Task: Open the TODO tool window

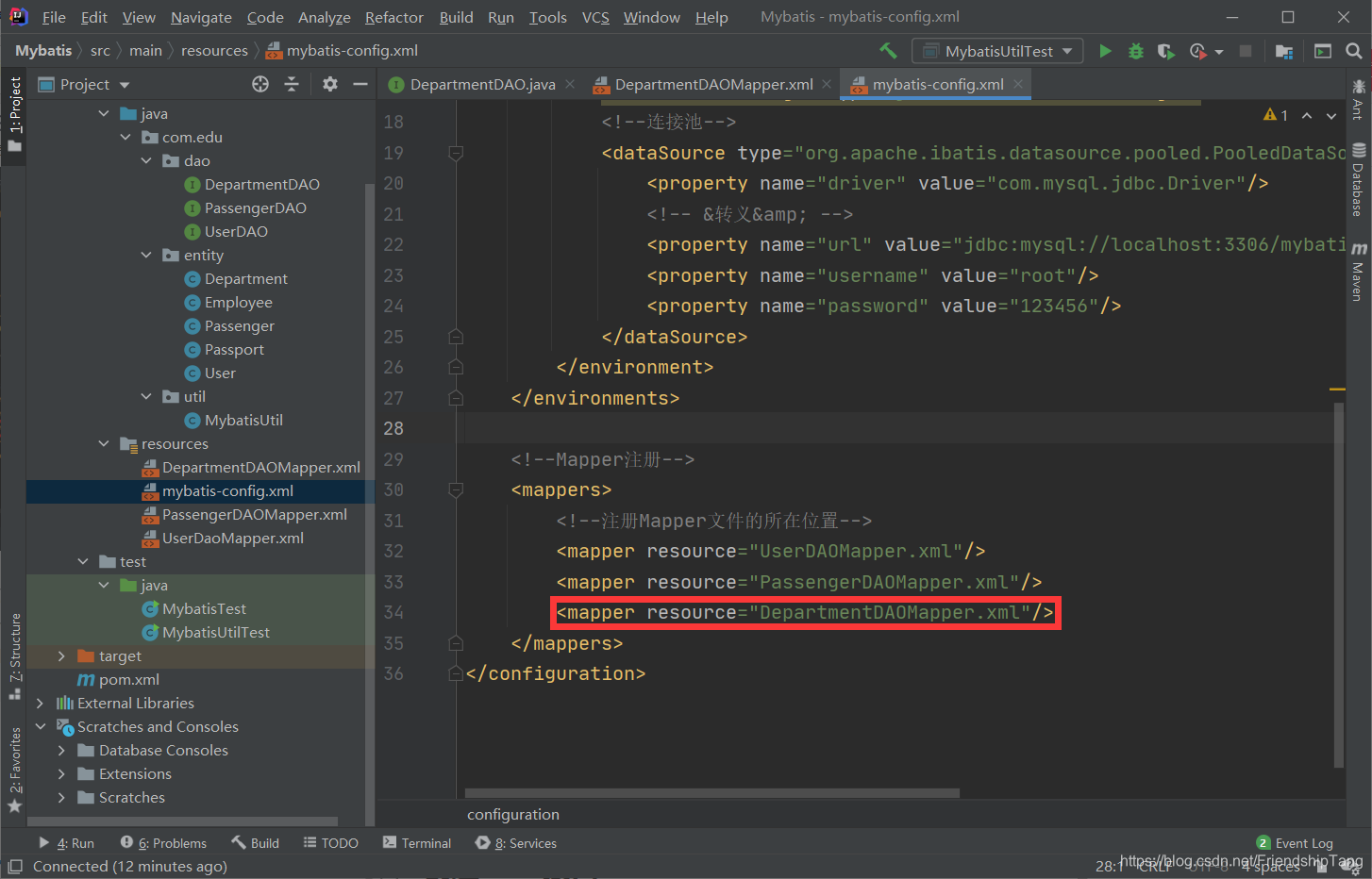Action: point(331,843)
